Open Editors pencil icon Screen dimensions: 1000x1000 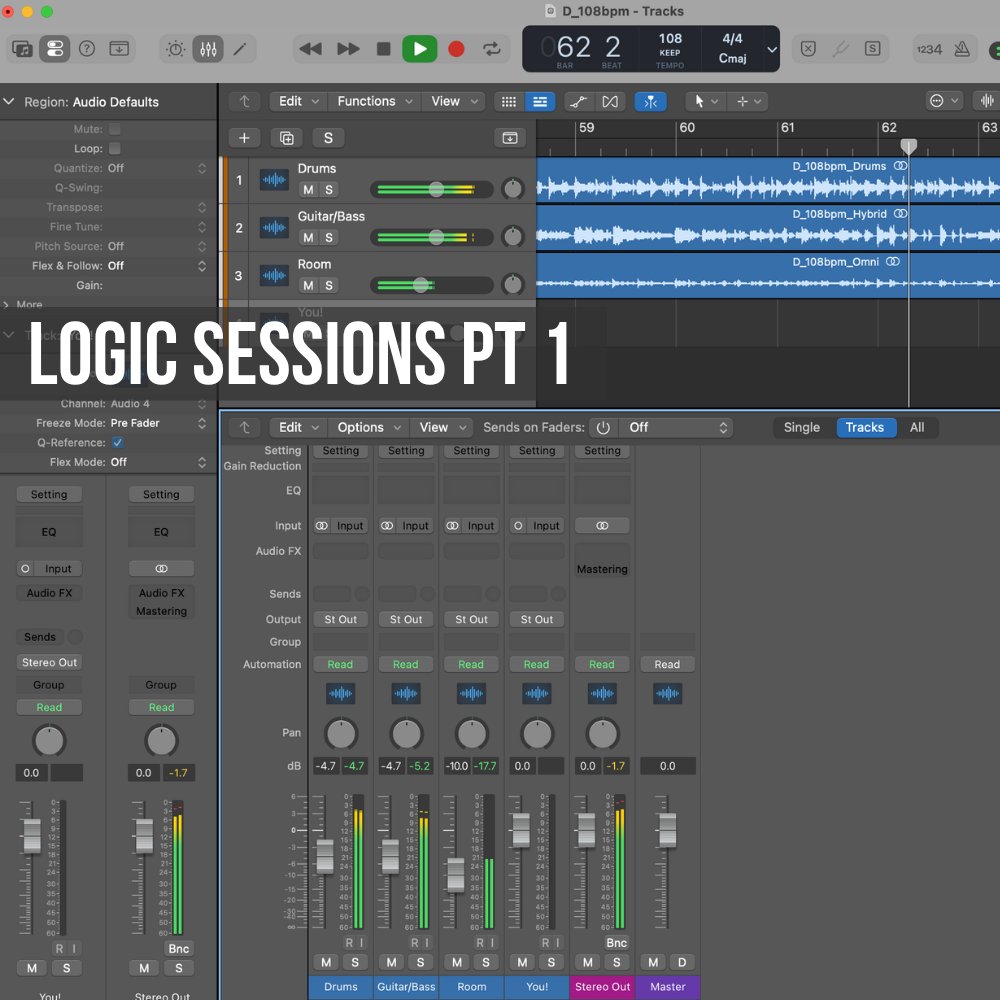click(x=240, y=49)
